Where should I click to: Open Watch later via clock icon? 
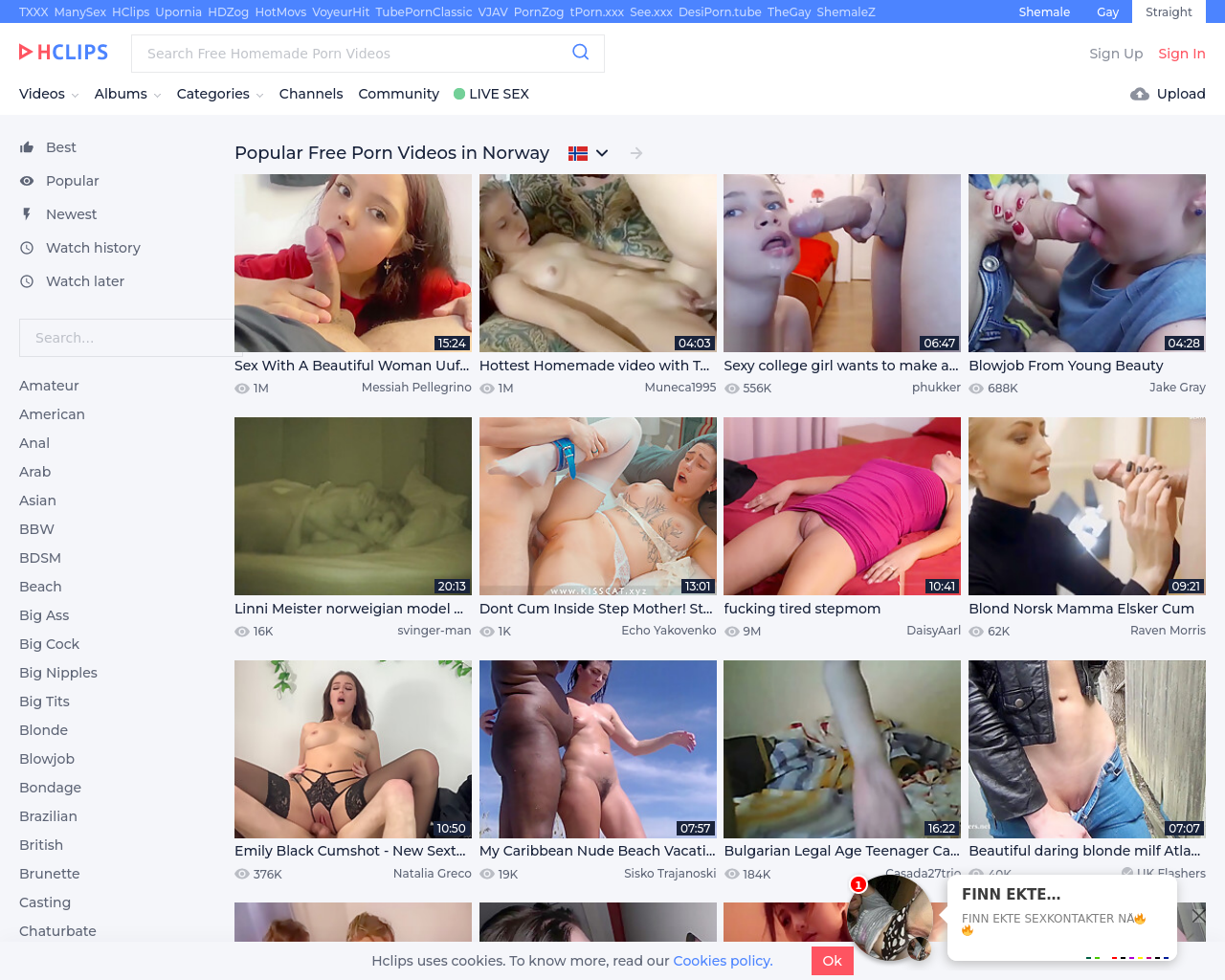(x=27, y=281)
